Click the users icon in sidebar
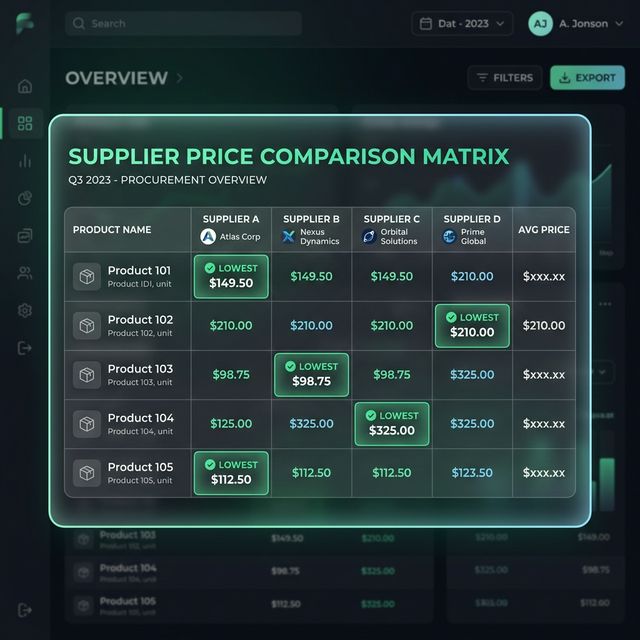This screenshot has width=640, height=640. [x=25, y=273]
